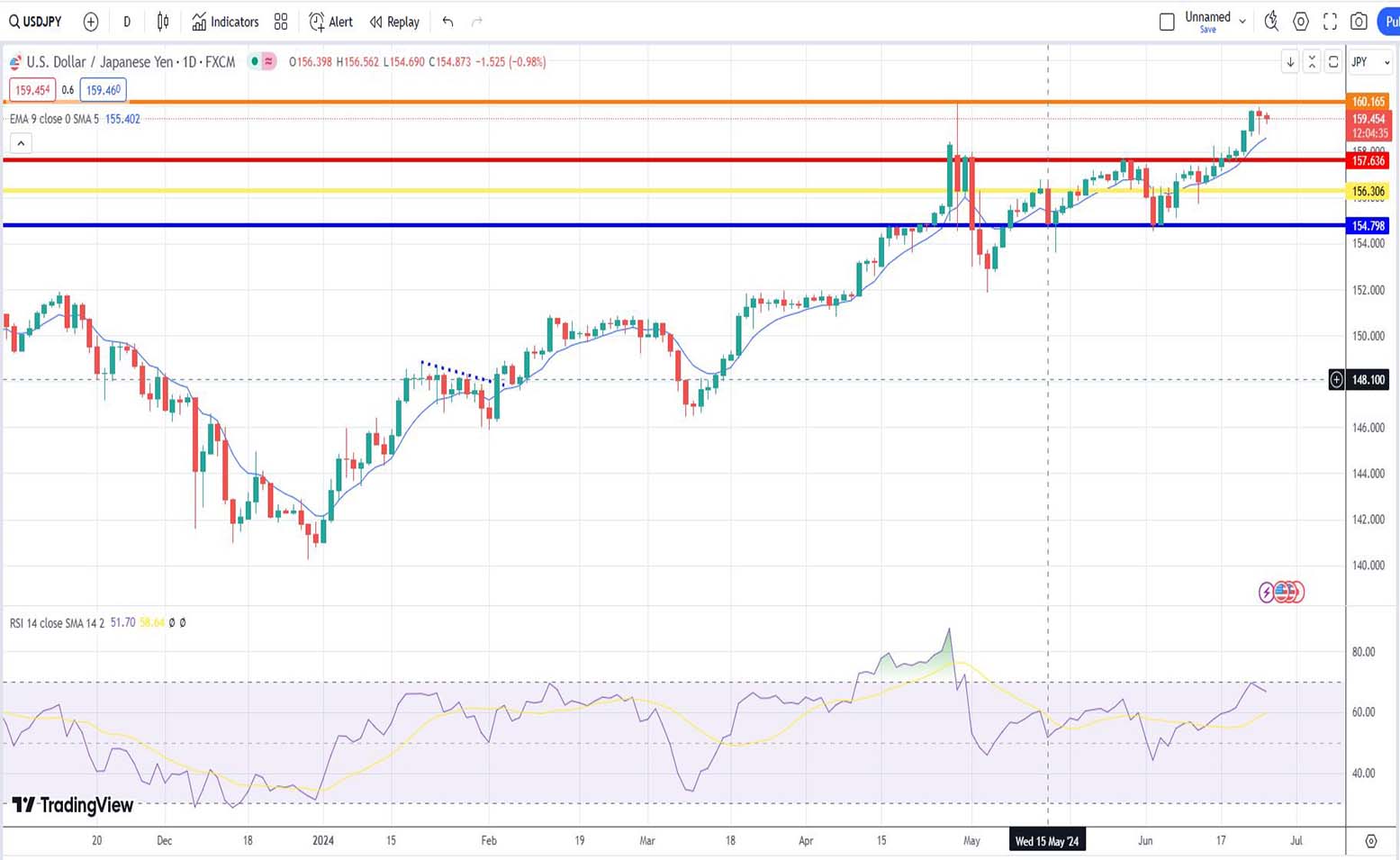Enter fullscreen mode
This screenshot has width=1400, height=860.
pos(1330,22)
